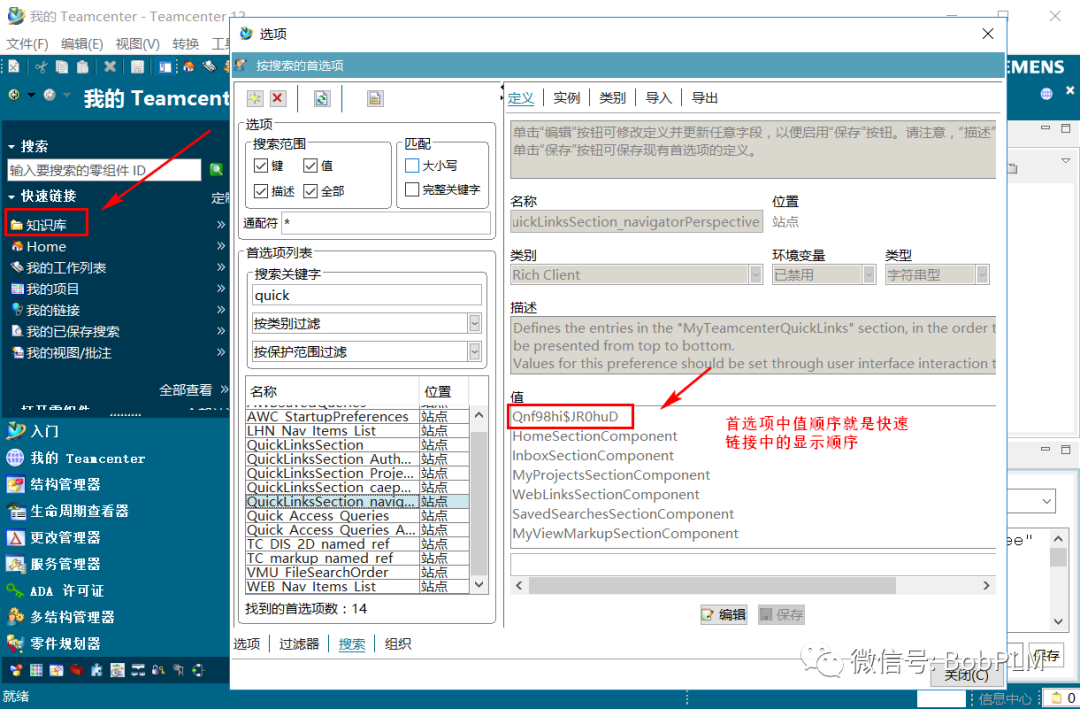1080x709 pixels.
Task: Click the report document icon in the dialog toolbar
Action: (x=375, y=99)
